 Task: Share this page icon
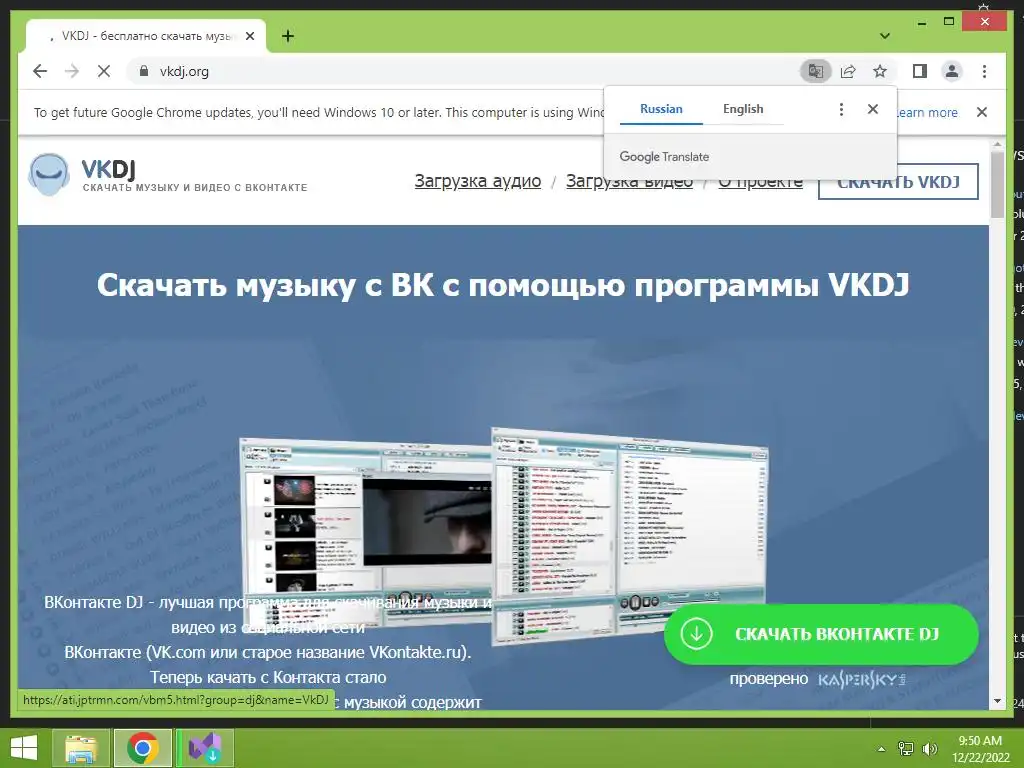(x=848, y=71)
